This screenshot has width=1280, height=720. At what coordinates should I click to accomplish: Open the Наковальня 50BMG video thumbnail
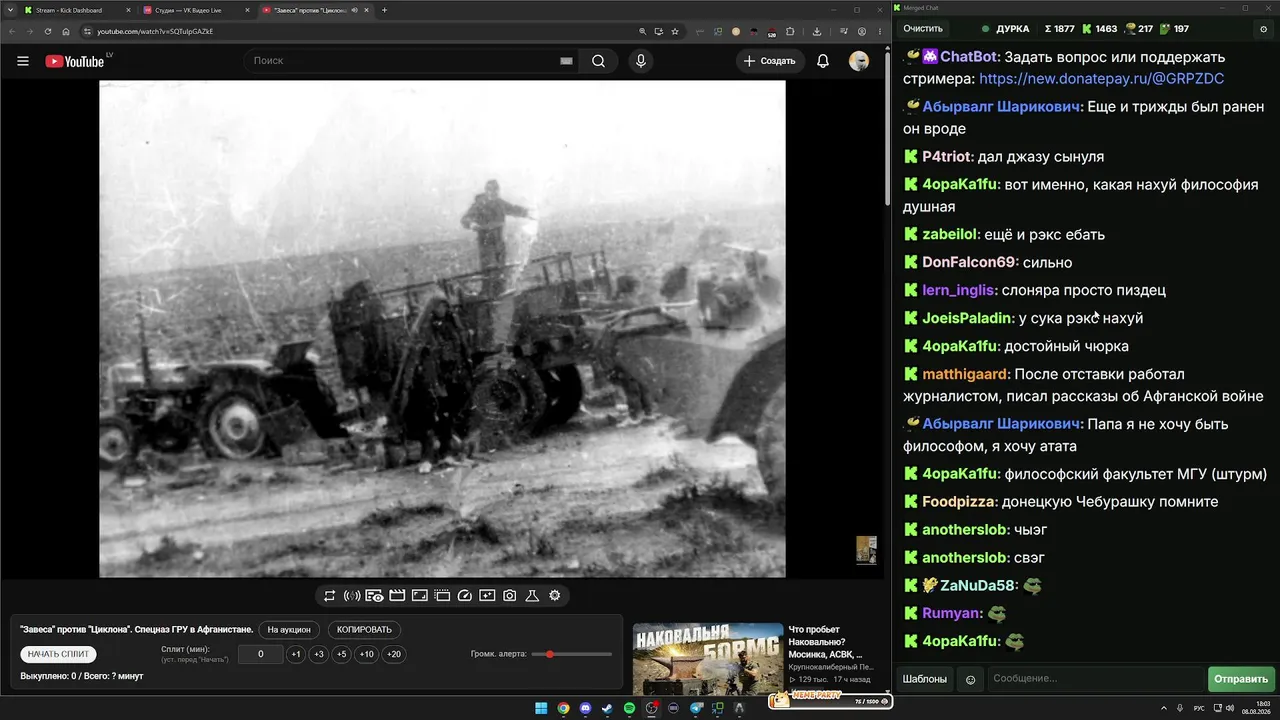708,657
